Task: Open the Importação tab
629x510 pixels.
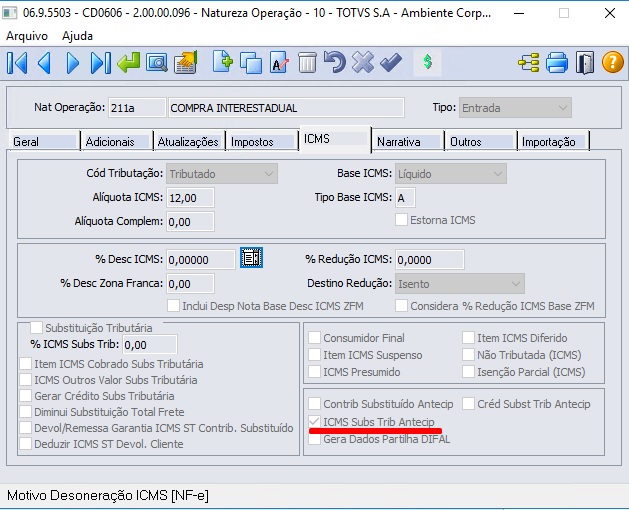Action: pos(553,141)
